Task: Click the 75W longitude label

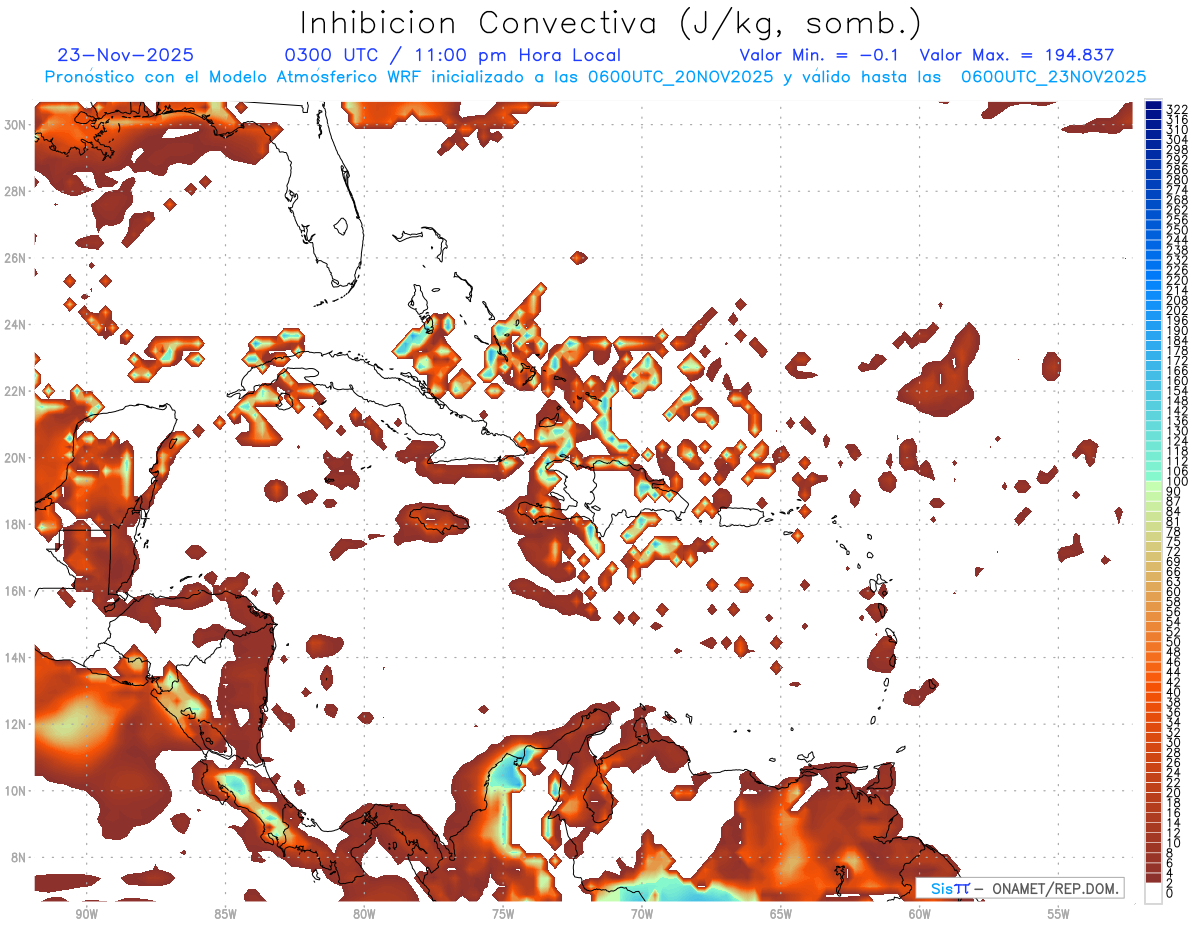Action: click(503, 914)
